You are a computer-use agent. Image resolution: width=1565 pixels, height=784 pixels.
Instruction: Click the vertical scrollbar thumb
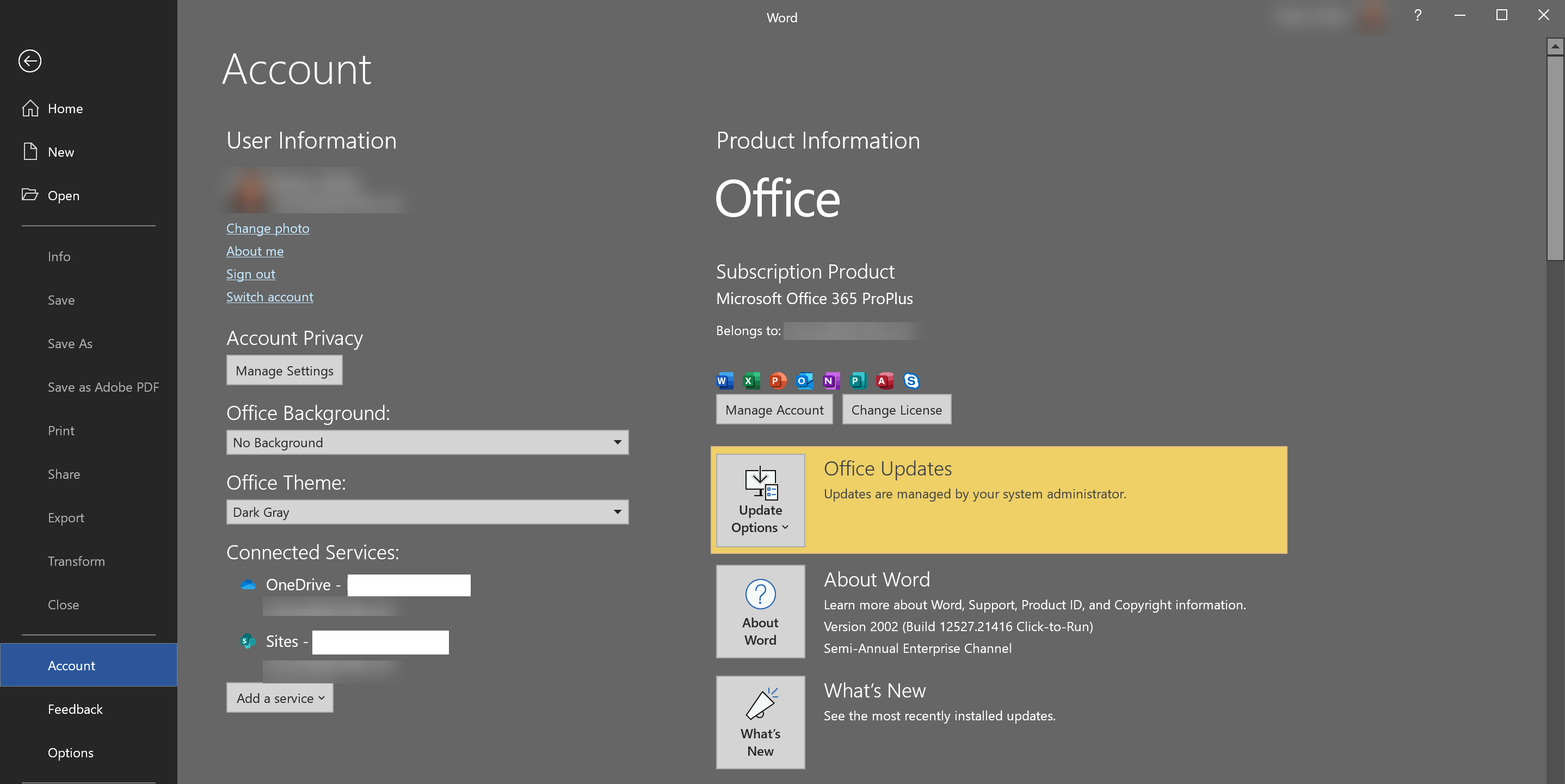(1555, 158)
